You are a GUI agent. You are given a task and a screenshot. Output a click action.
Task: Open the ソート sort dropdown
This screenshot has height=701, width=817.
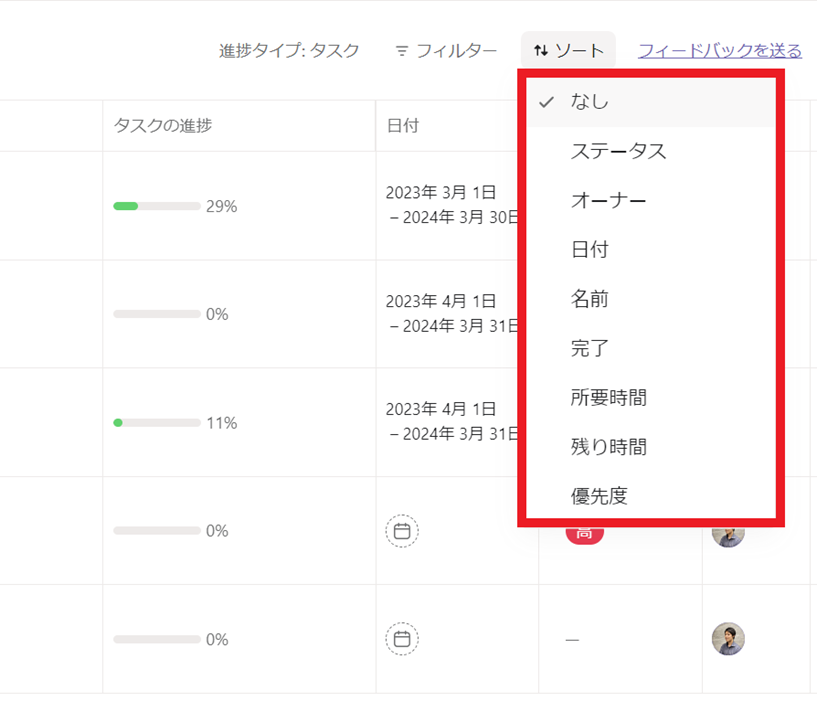coord(568,50)
